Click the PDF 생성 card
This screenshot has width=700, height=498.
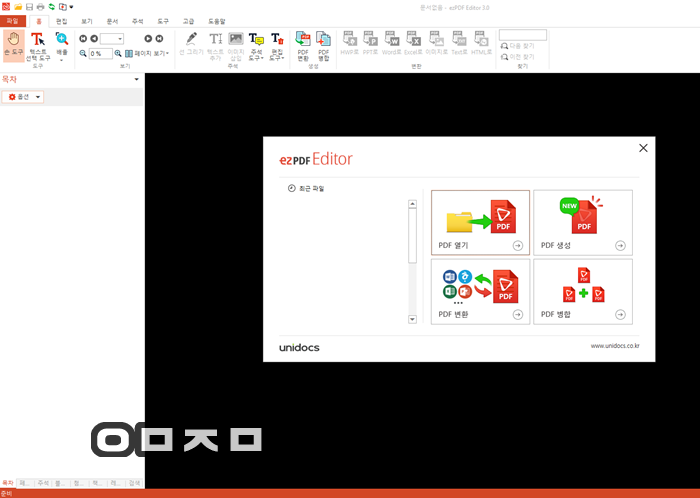tap(583, 223)
